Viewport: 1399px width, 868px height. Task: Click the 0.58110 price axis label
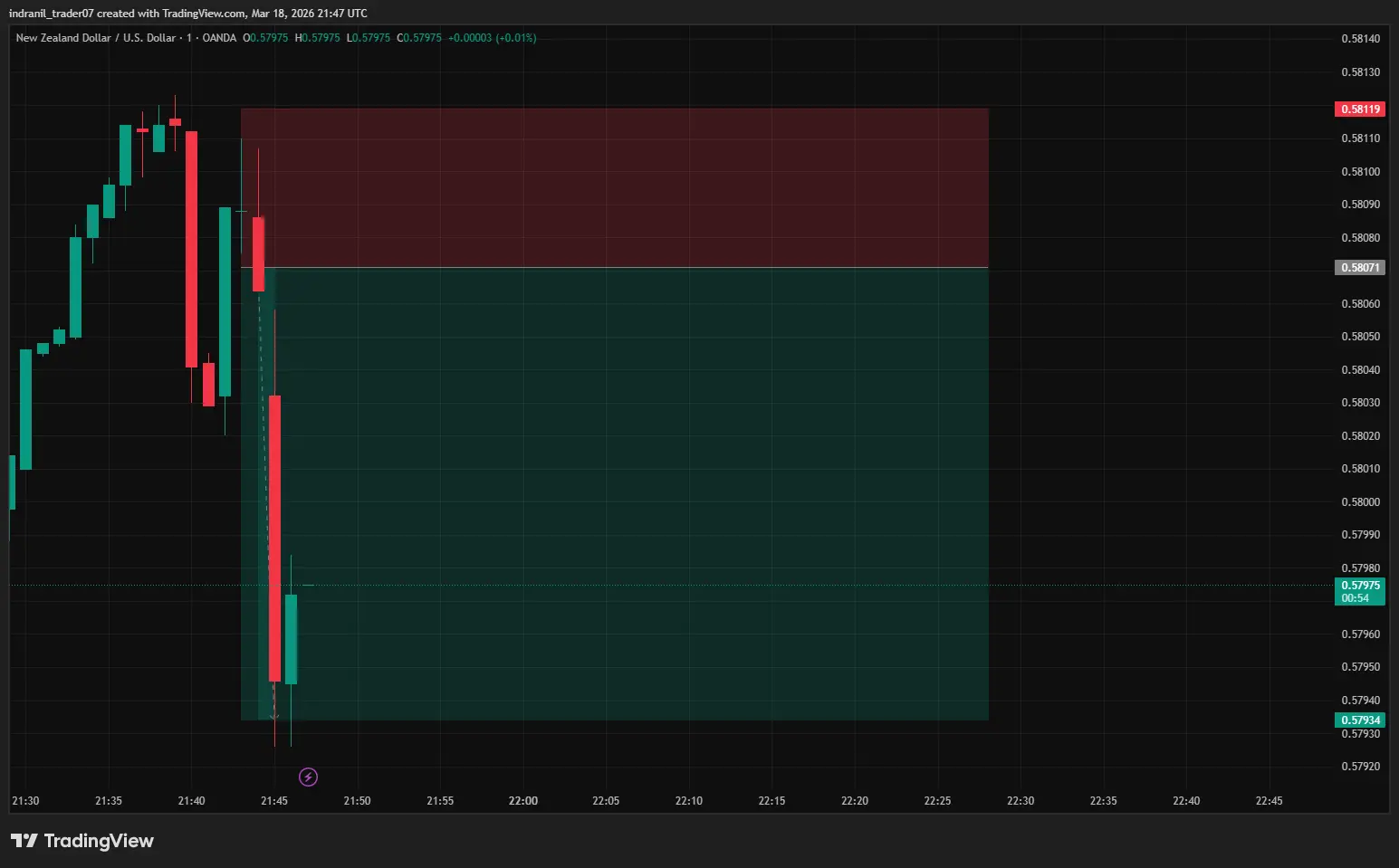click(x=1360, y=138)
